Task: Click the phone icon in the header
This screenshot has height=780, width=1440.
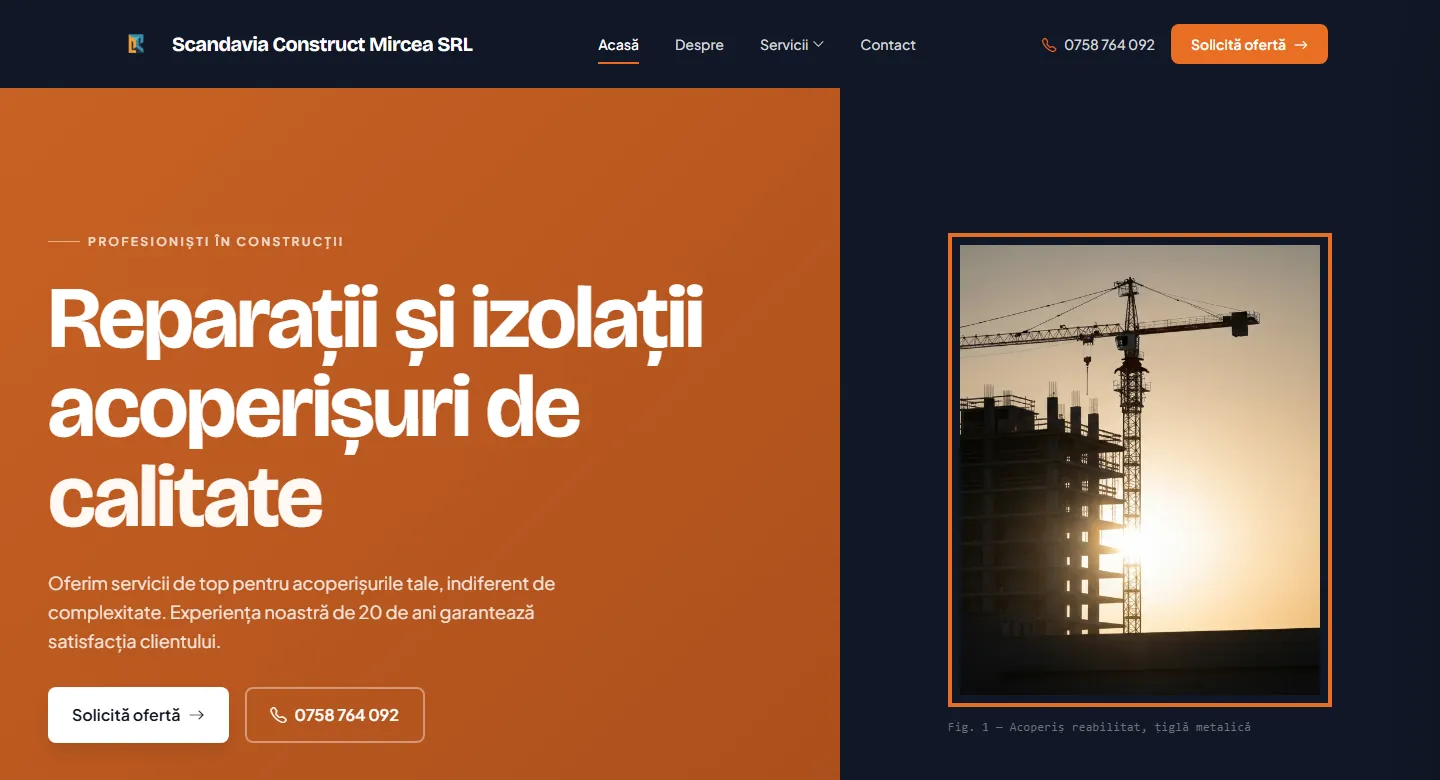Action: 1049,45
